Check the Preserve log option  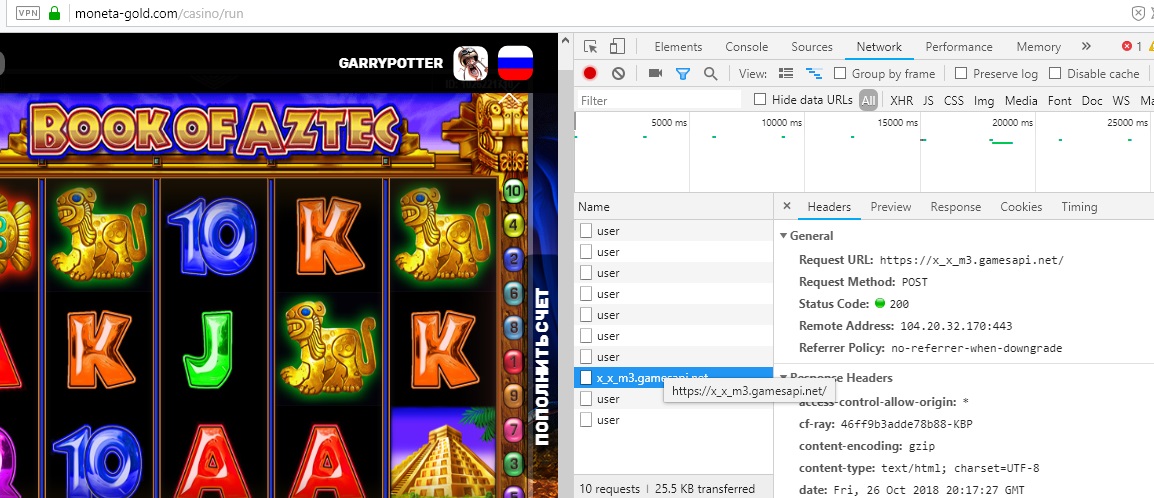coord(961,73)
